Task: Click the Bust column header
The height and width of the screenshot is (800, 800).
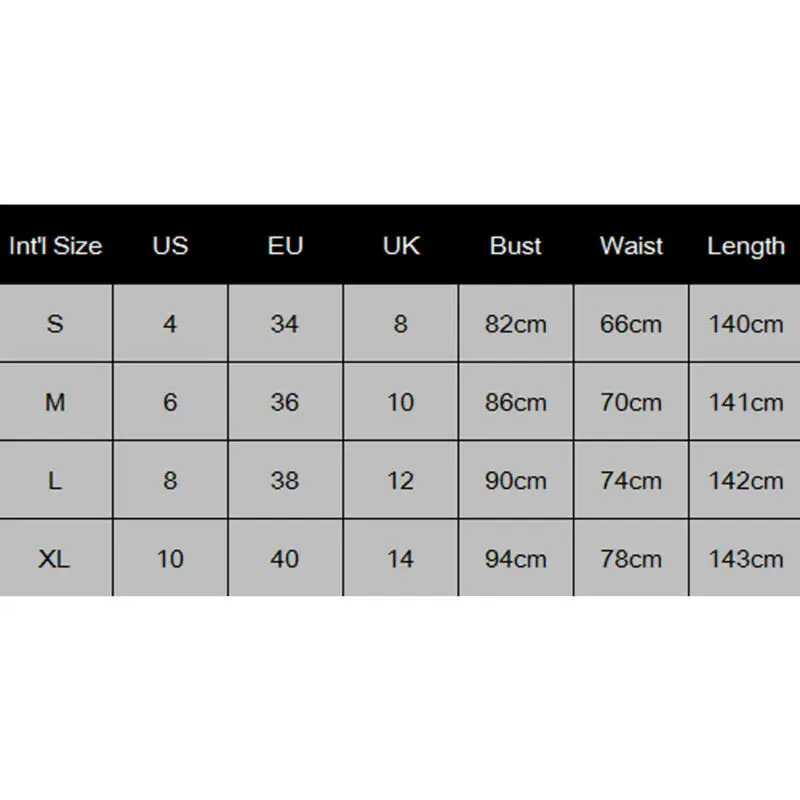Action: [516, 246]
